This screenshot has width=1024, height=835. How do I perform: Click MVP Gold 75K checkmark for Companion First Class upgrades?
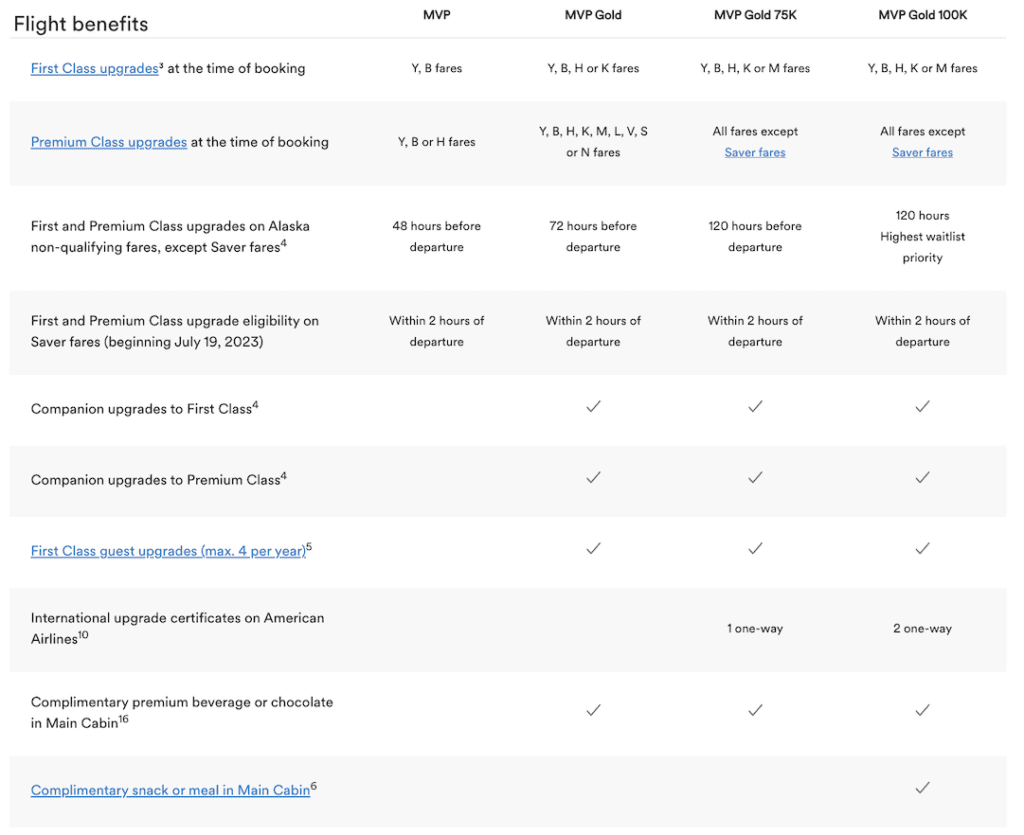[755, 406]
